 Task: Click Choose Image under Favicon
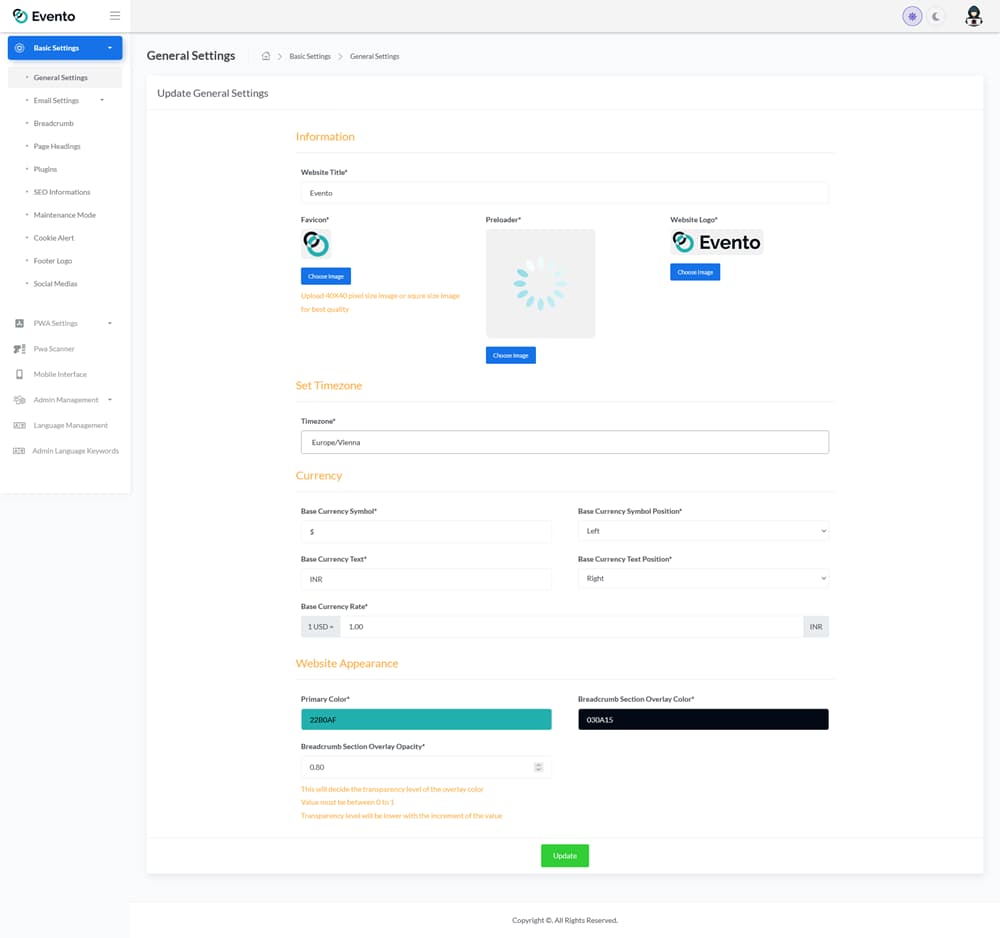[x=325, y=276]
